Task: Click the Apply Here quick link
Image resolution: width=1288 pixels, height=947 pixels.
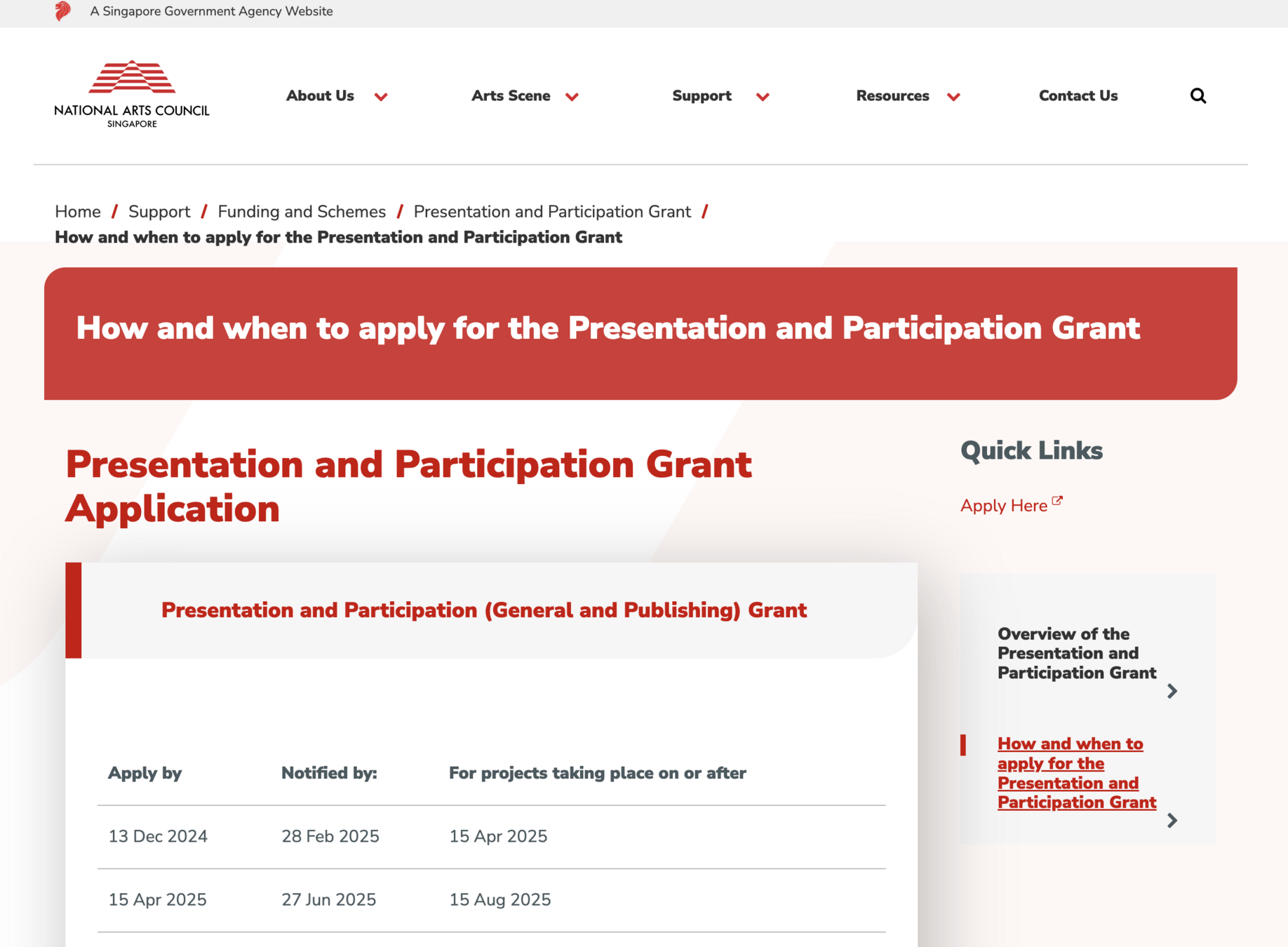Action: pyautogui.click(x=1004, y=506)
